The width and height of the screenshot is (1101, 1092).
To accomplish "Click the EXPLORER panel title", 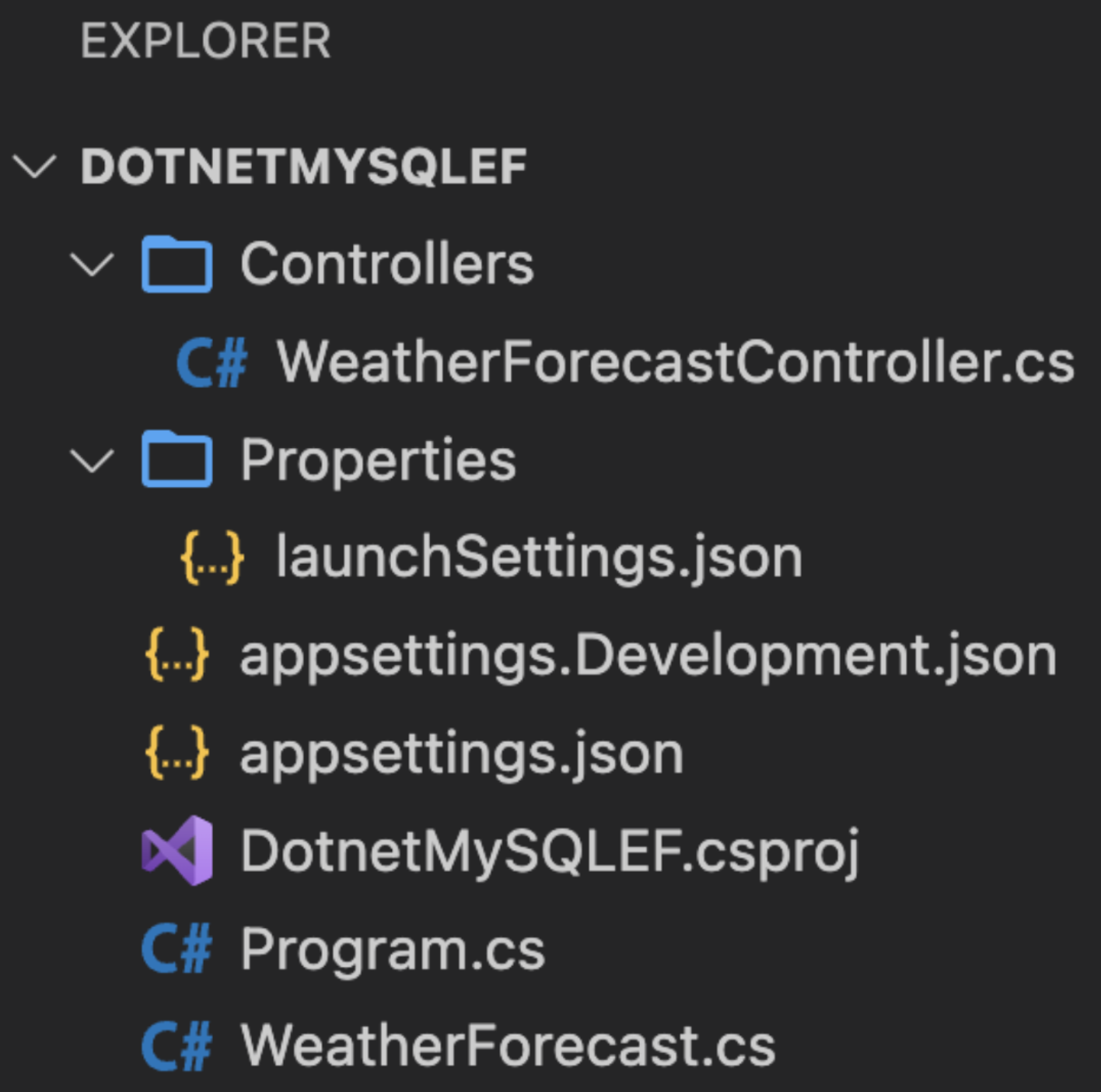I will [x=206, y=41].
